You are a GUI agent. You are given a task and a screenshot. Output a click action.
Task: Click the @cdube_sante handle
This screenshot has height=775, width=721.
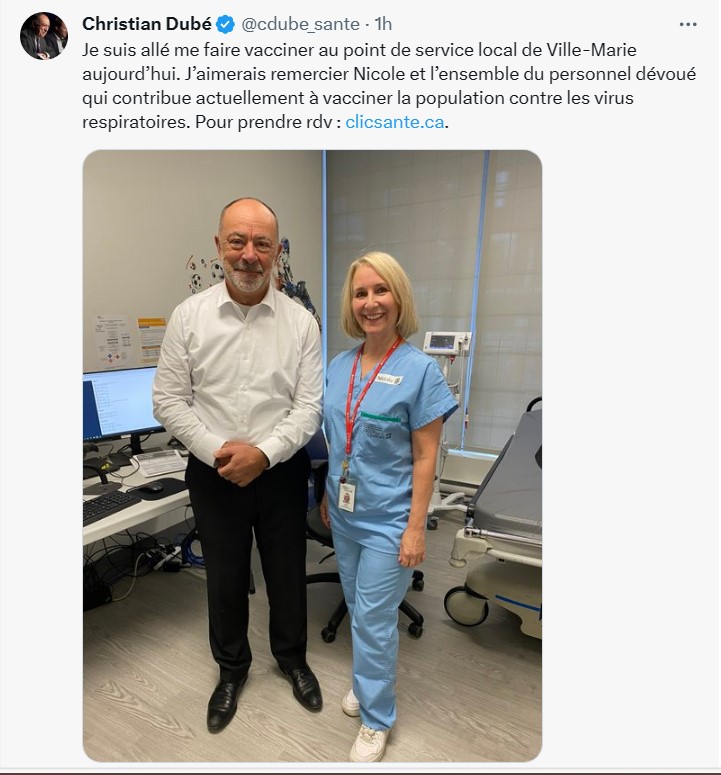pos(300,24)
